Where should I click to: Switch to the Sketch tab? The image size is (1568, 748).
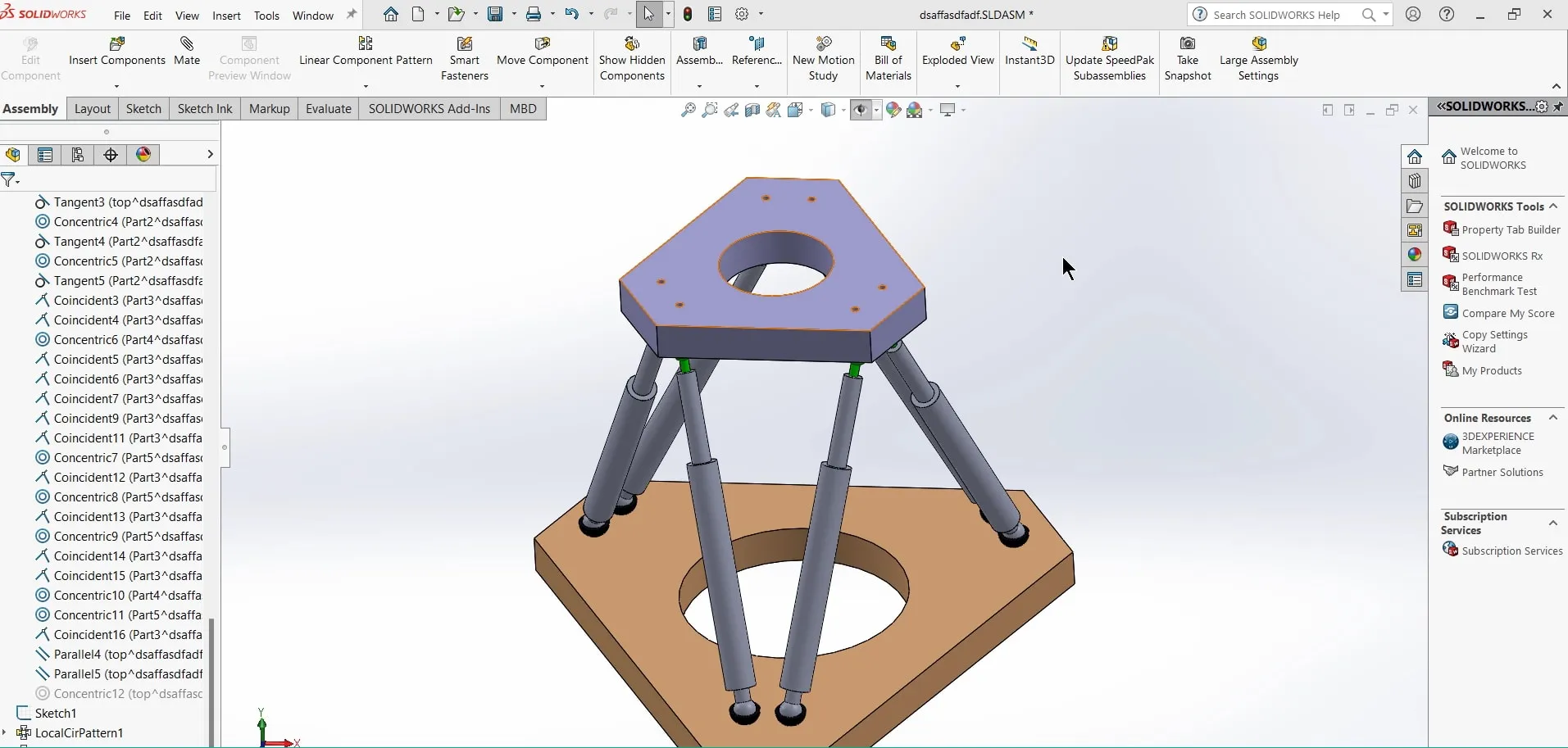tap(143, 108)
